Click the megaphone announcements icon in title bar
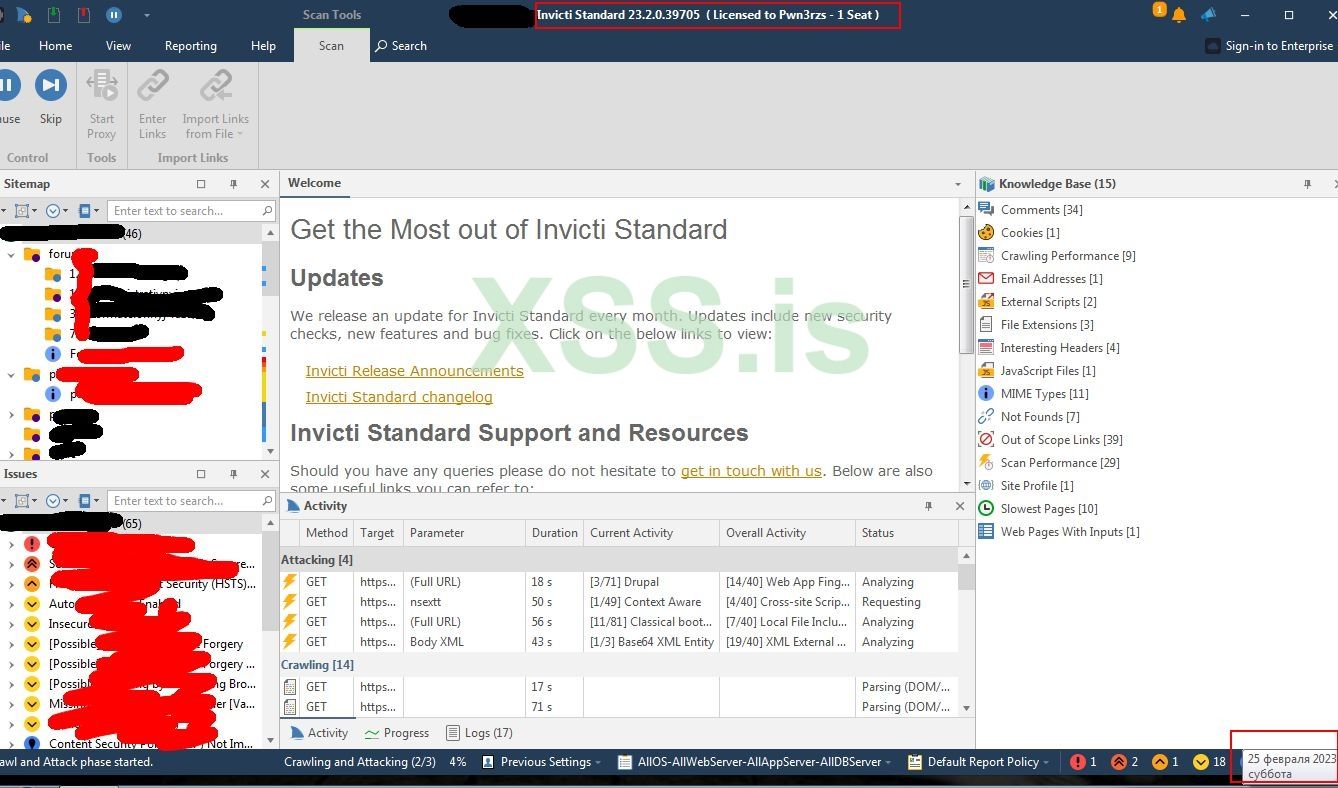The width and height of the screenshot is (1338, 788). click(1209, 15)
